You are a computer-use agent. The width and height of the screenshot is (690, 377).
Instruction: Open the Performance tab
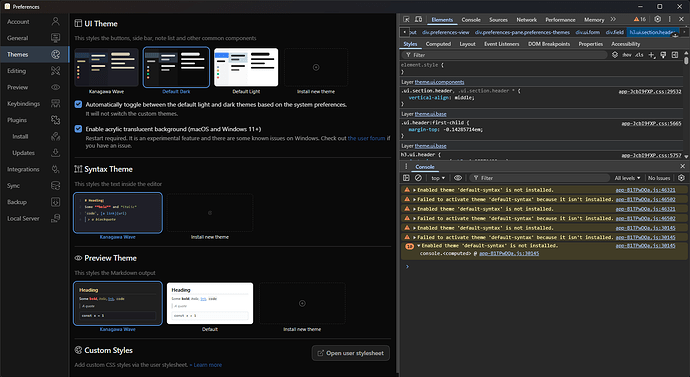(x=560, y=20)
